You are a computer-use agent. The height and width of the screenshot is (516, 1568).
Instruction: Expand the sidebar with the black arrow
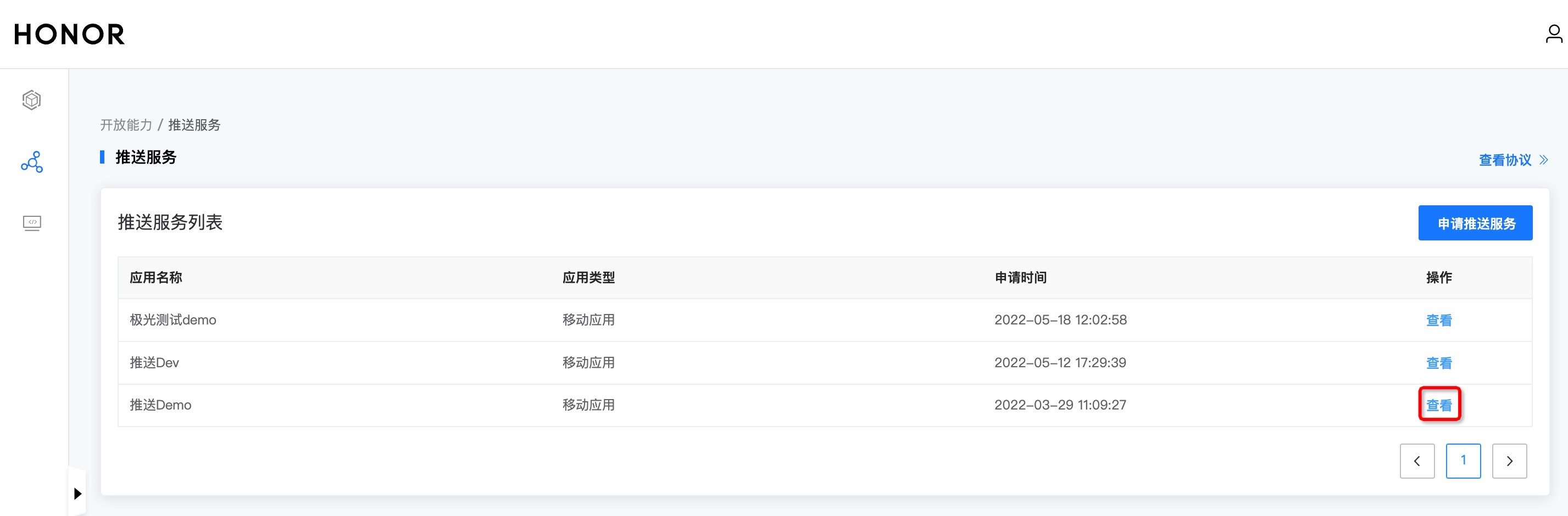coord(77,493)
